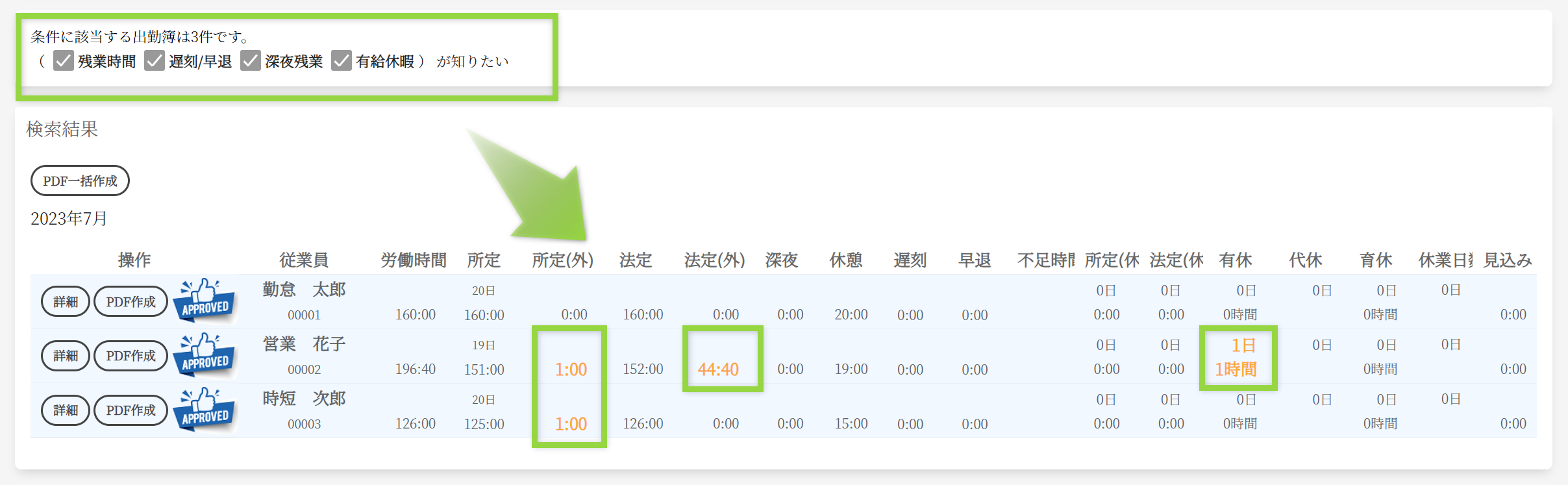
Task: Click 営業 花子's 44:40 overtime value
Action: [x=718, y=369]
